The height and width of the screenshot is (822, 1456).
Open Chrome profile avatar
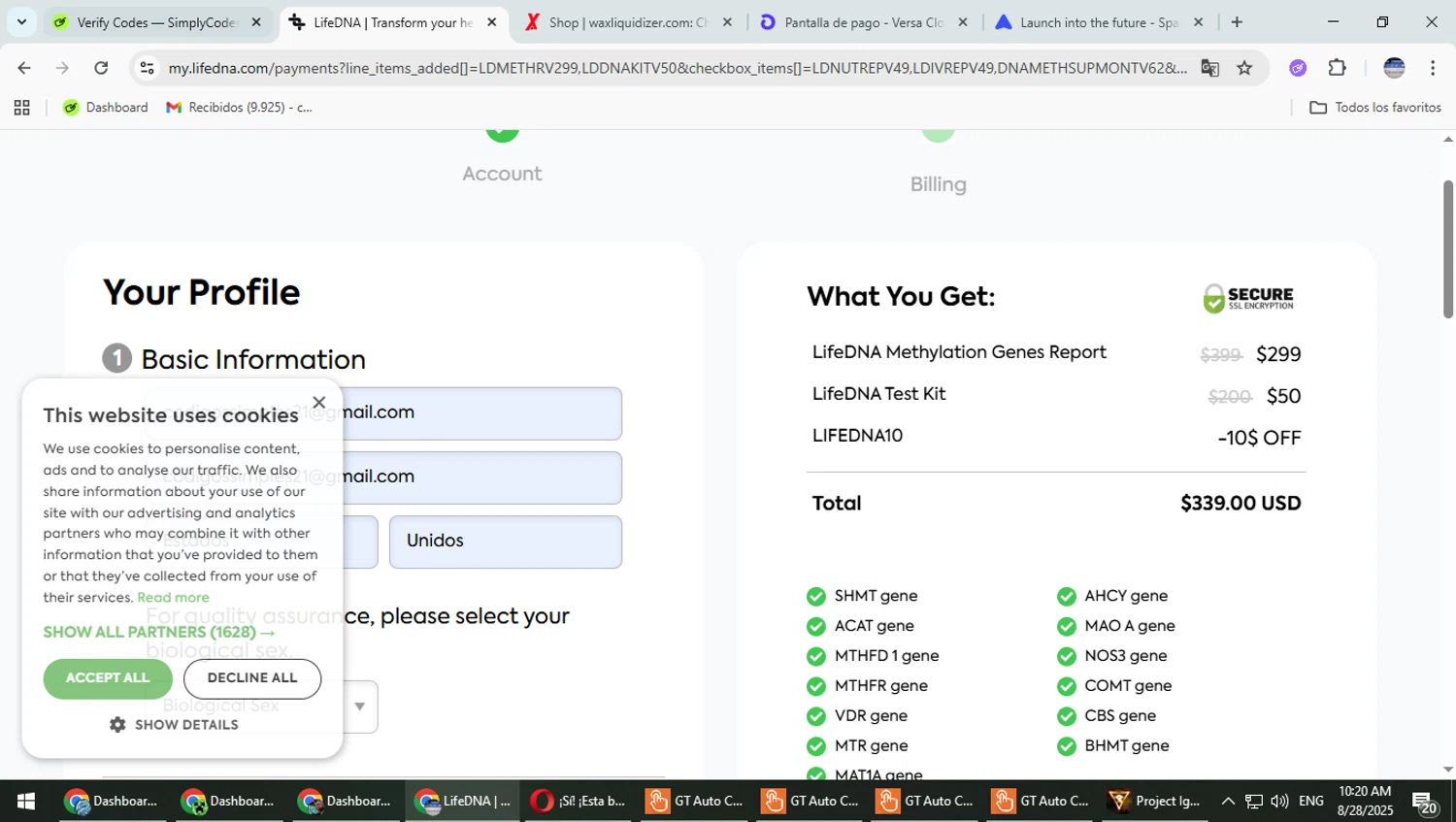[x=1394, y=68]
